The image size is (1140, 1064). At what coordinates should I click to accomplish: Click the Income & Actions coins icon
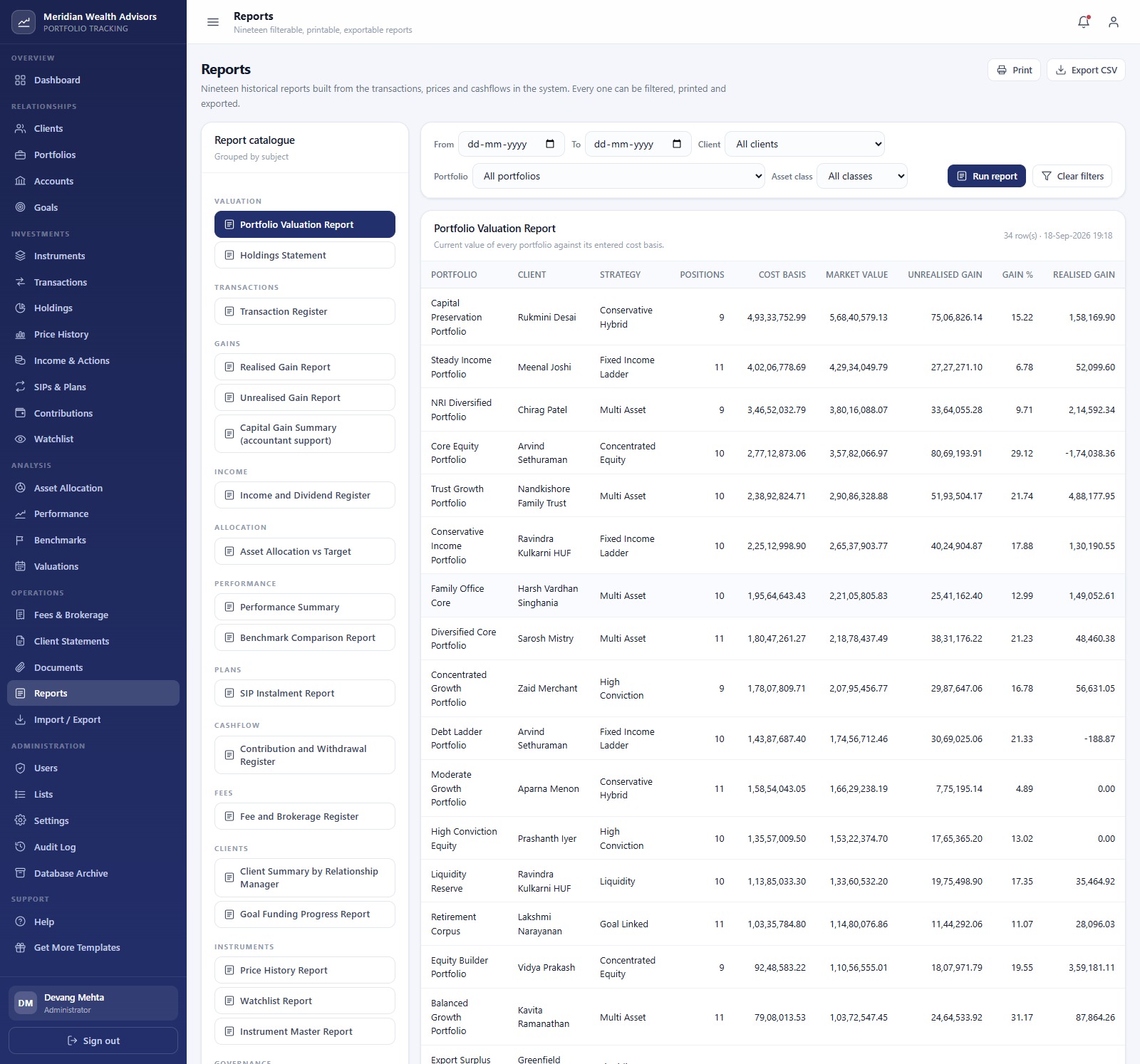tap(20, 361)
